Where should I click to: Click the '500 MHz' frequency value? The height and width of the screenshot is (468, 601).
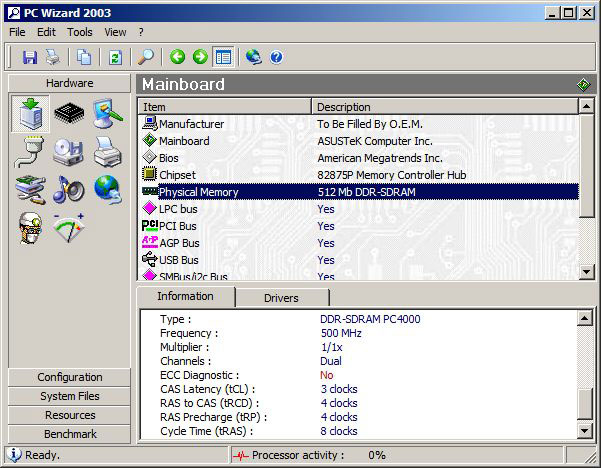point(341,333)
